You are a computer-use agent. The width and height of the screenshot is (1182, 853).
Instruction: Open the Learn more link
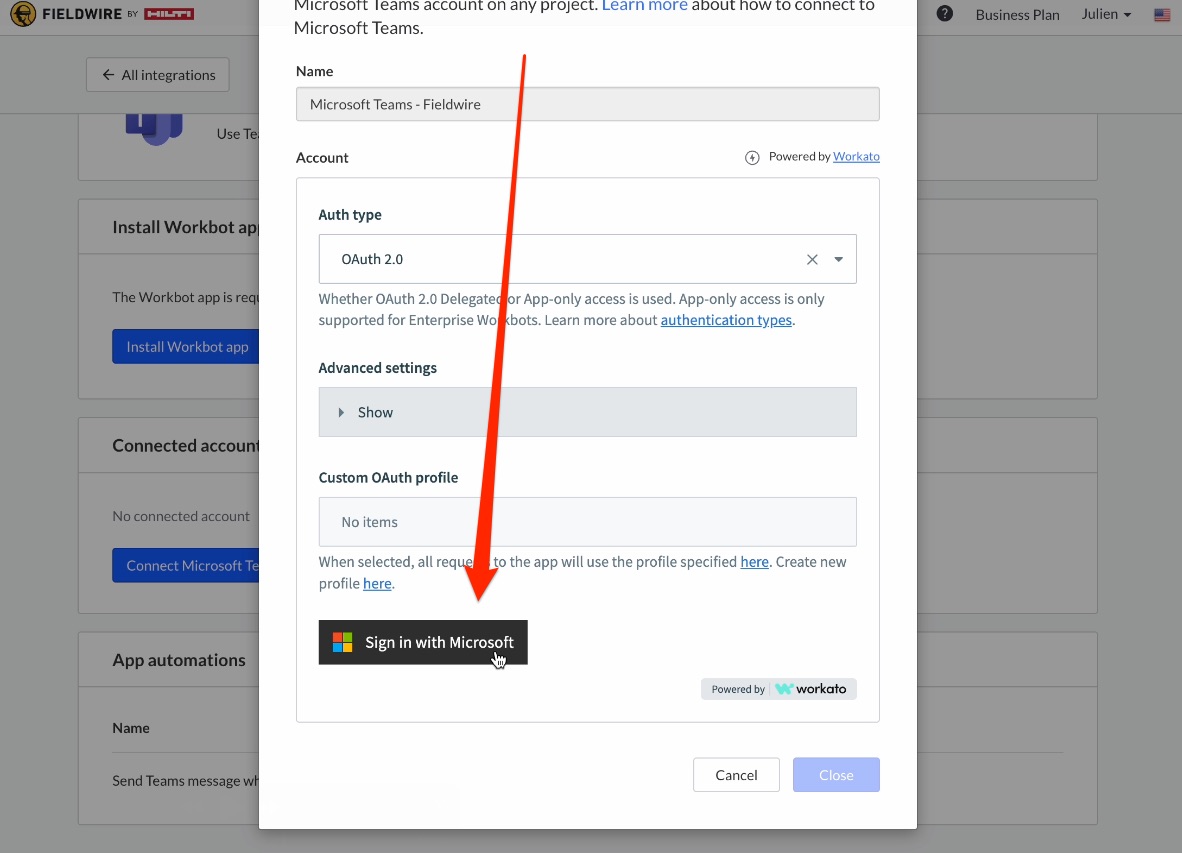pyautogui.click(x=645, y=6)
